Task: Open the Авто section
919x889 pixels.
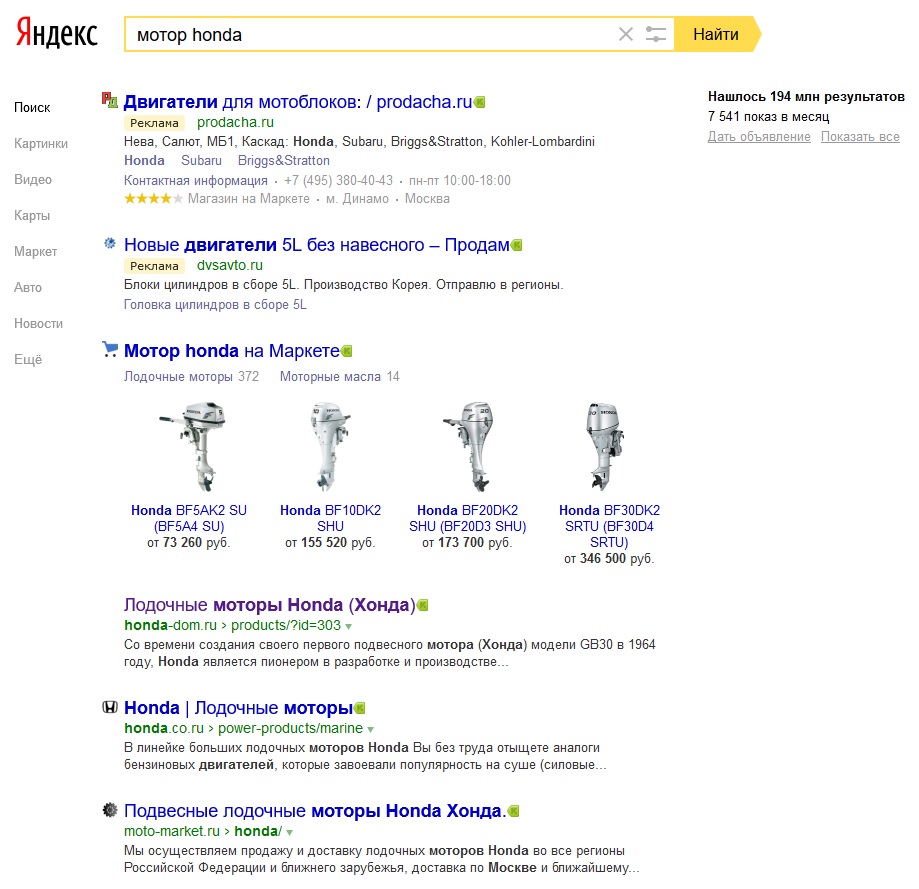Action: coord(28,287)
